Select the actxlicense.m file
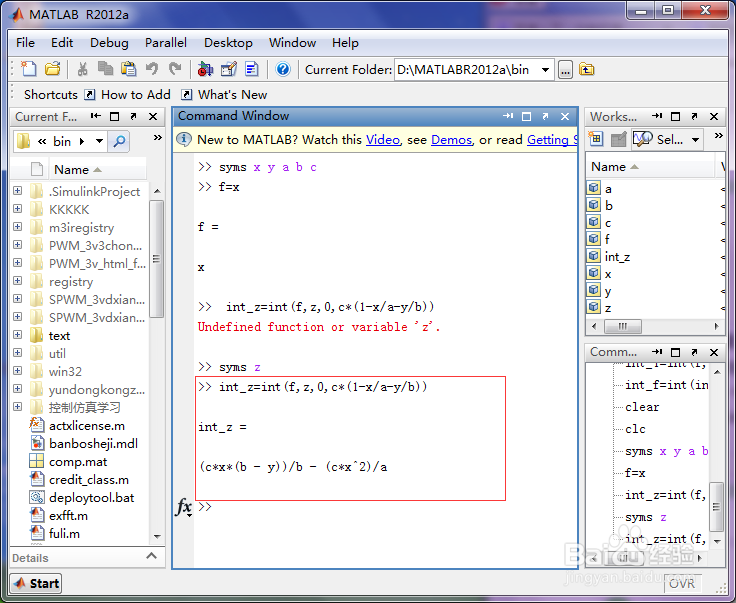This screenshot has width=736, height=603. (x=87, y=426)
